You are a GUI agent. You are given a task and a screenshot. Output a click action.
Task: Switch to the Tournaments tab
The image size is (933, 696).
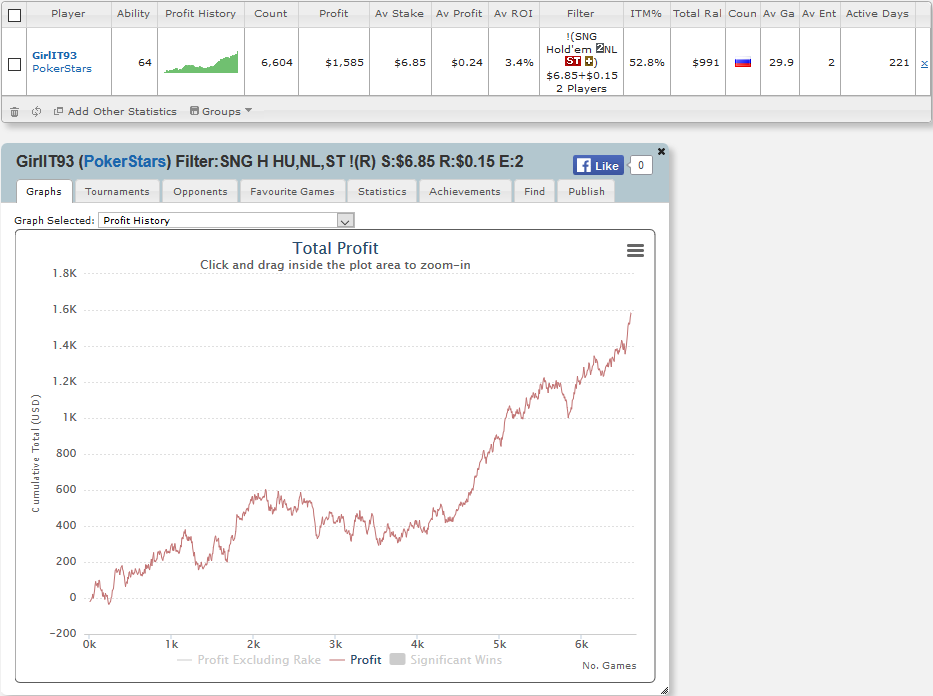pos(117,192)
